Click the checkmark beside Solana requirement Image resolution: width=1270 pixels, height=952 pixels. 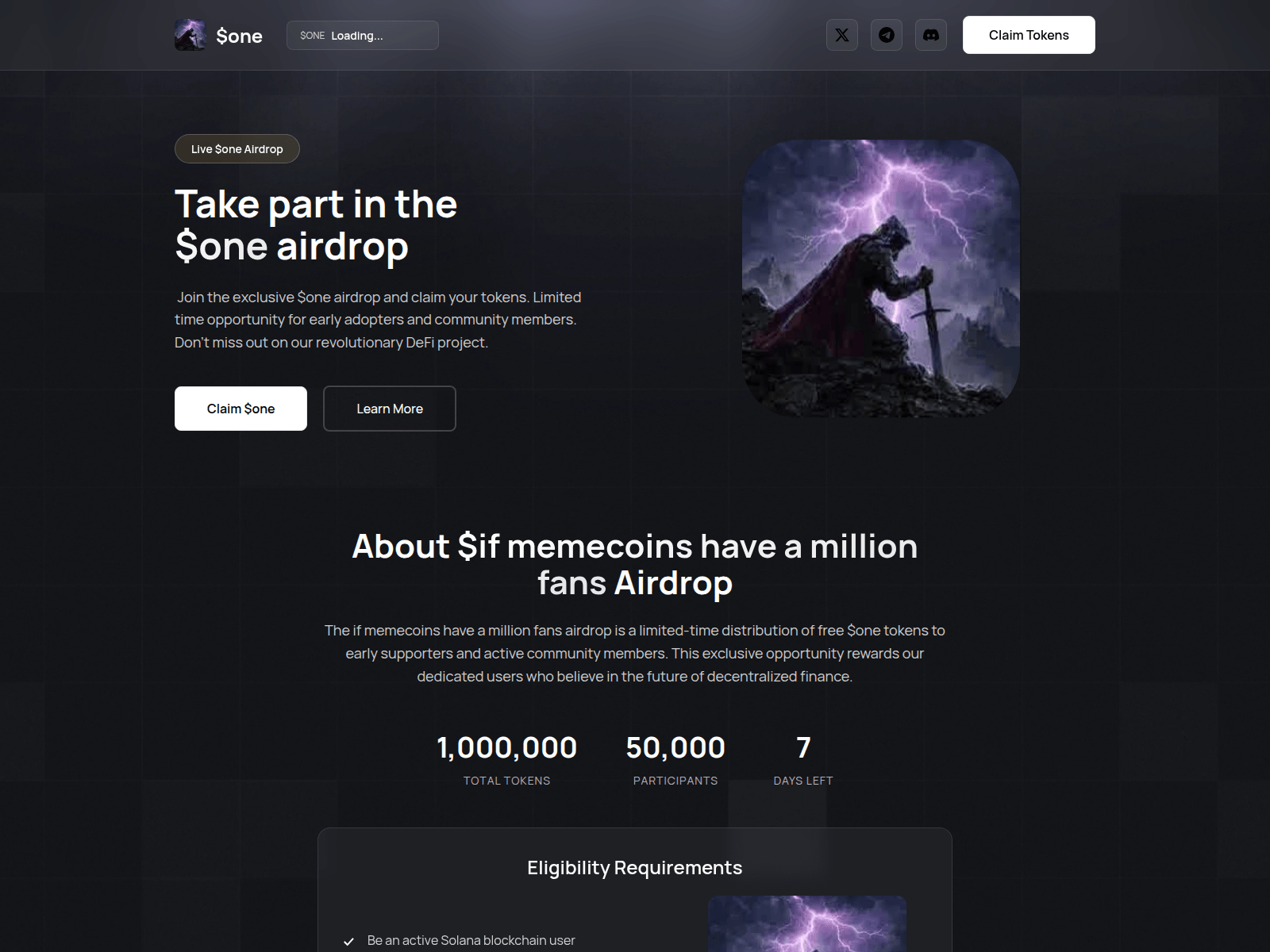[x=348, y=941]
